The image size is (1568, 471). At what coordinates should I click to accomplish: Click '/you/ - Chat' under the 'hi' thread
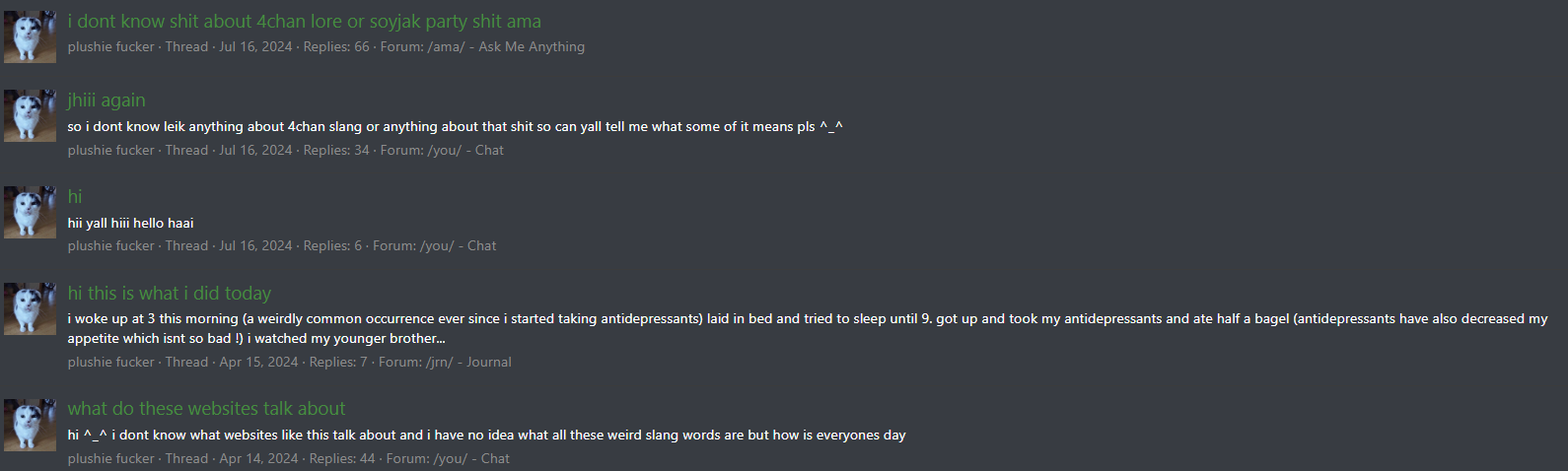[x=458, y=246]
